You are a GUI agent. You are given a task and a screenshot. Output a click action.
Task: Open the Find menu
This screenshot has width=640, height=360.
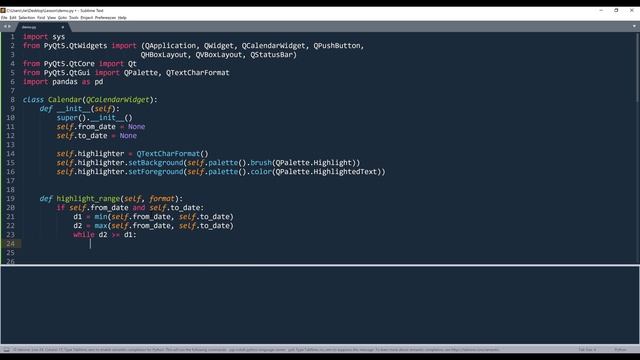[x=41, y=18]
